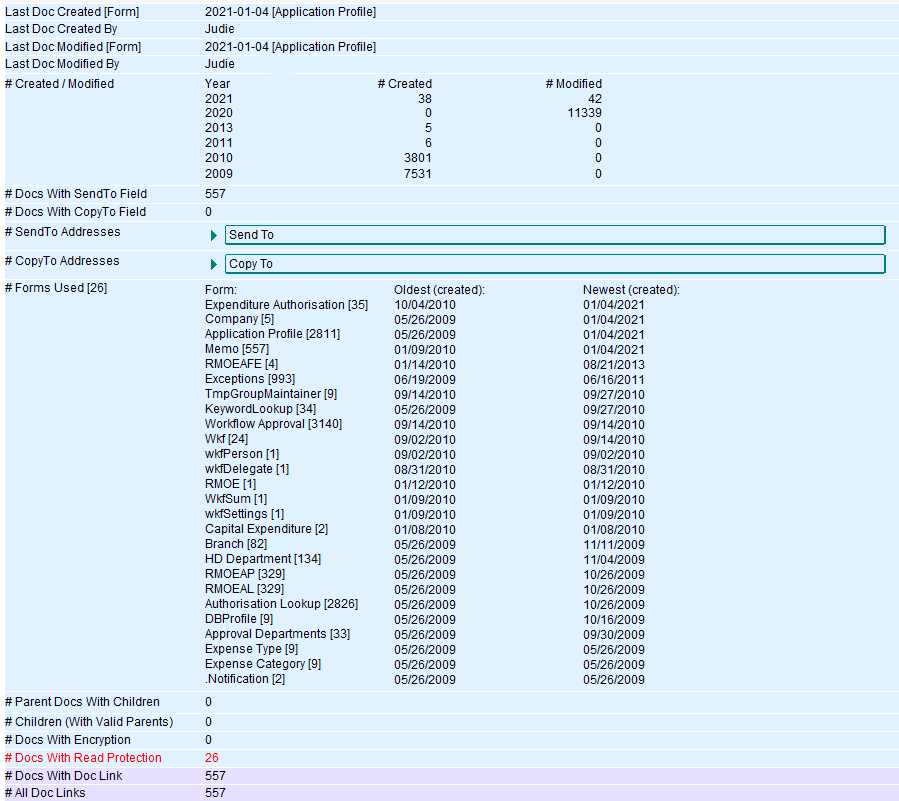Click the # Forms Used [26] label

[56, 288]
